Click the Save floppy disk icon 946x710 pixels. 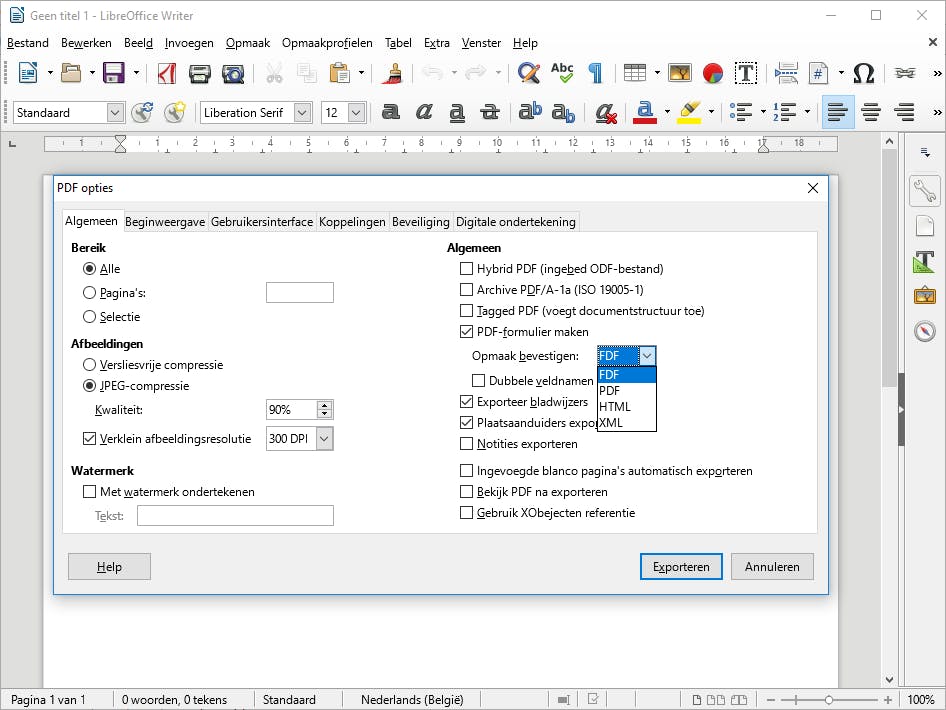[x=113, y=73]
